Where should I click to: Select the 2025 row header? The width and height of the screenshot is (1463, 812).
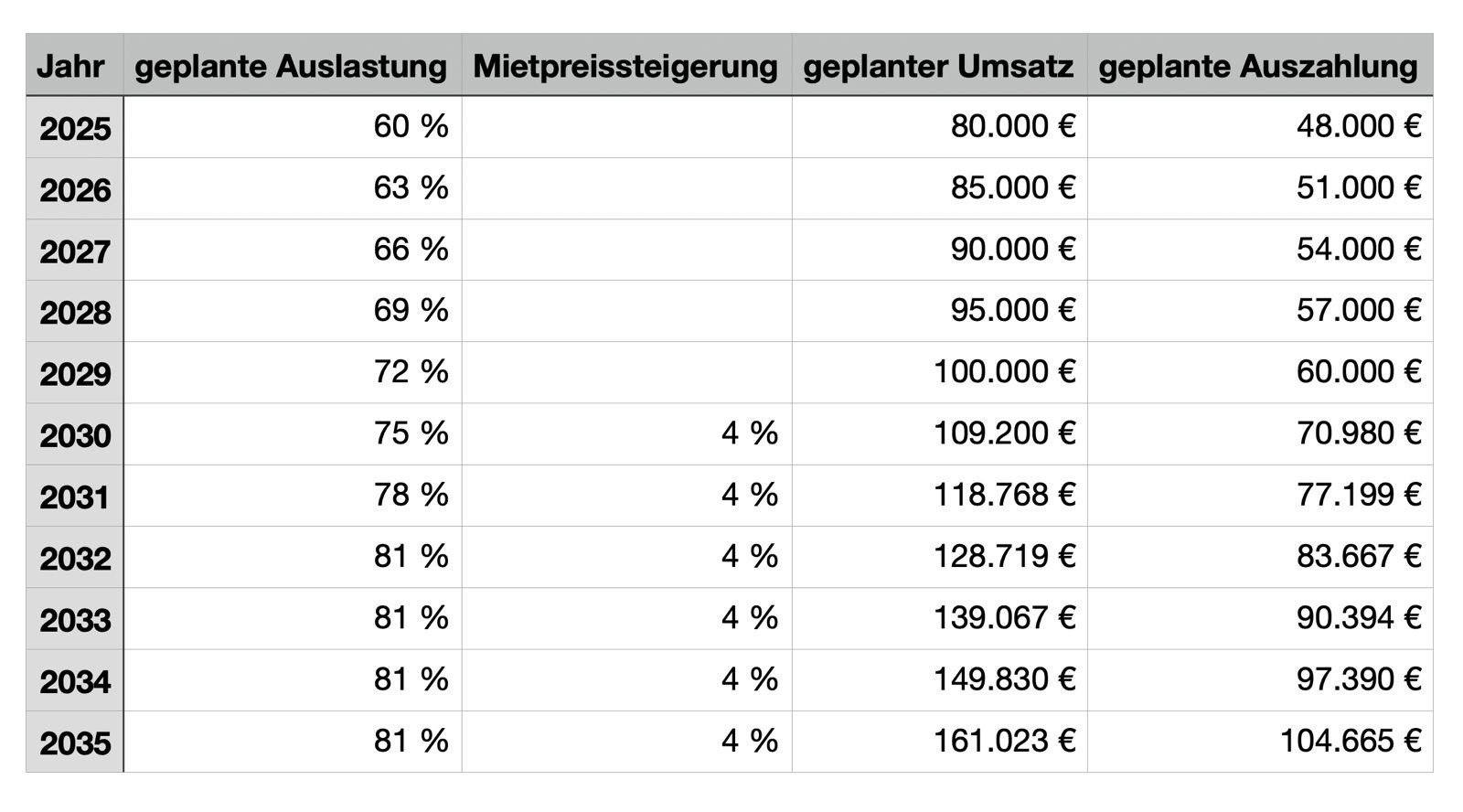(75, 128)
